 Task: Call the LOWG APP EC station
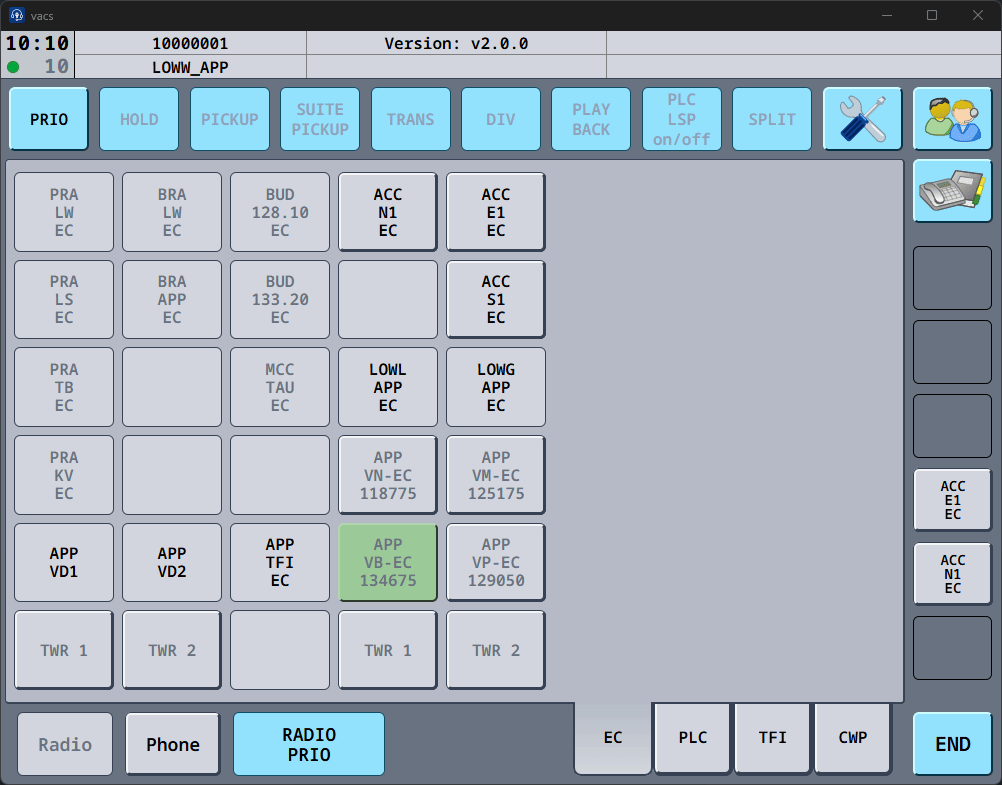[x=496, y=387]
